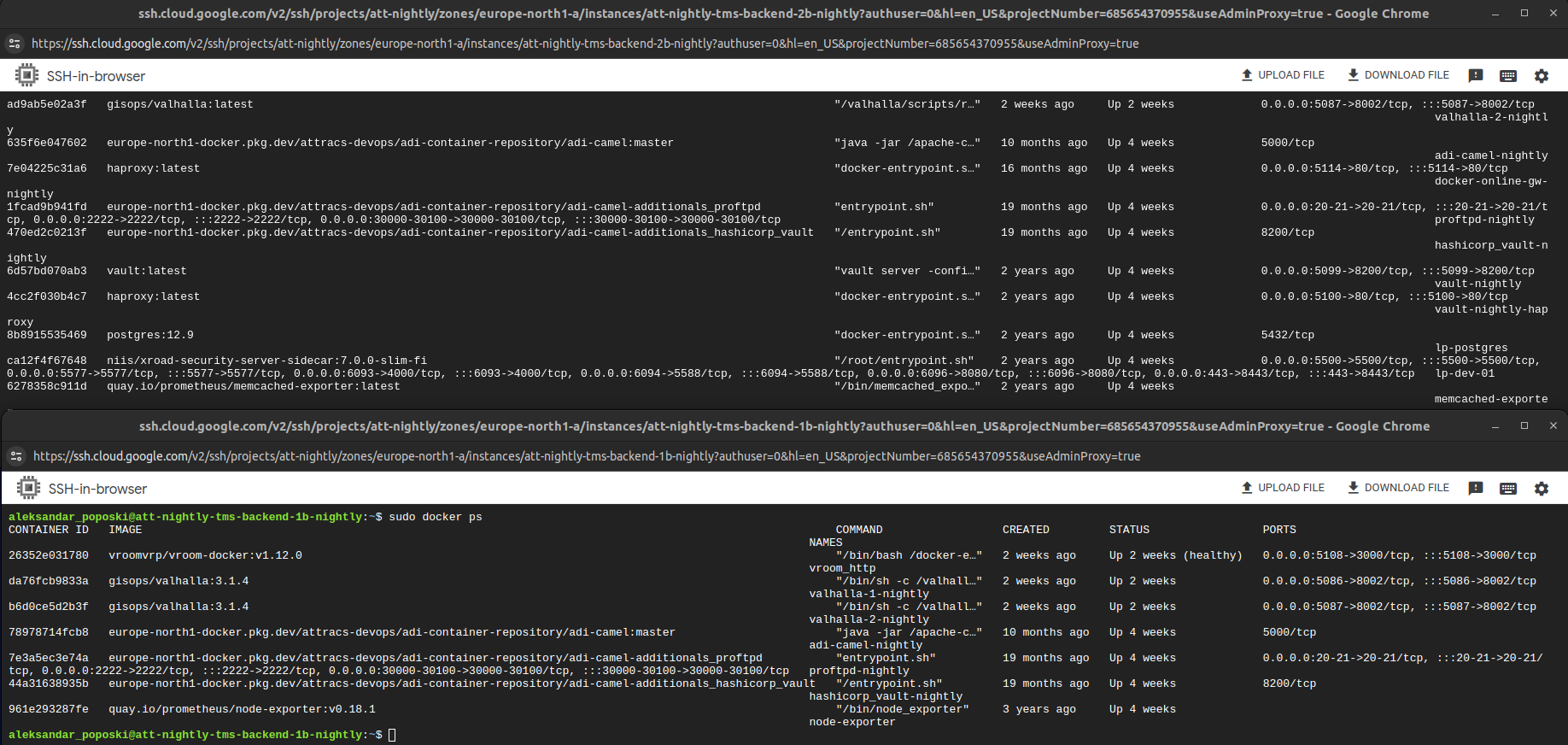This screenshot has width=1568, height=745.
Task: Open the keyboard icon in the 1b-nightly window
Action: click(1508, 488)
